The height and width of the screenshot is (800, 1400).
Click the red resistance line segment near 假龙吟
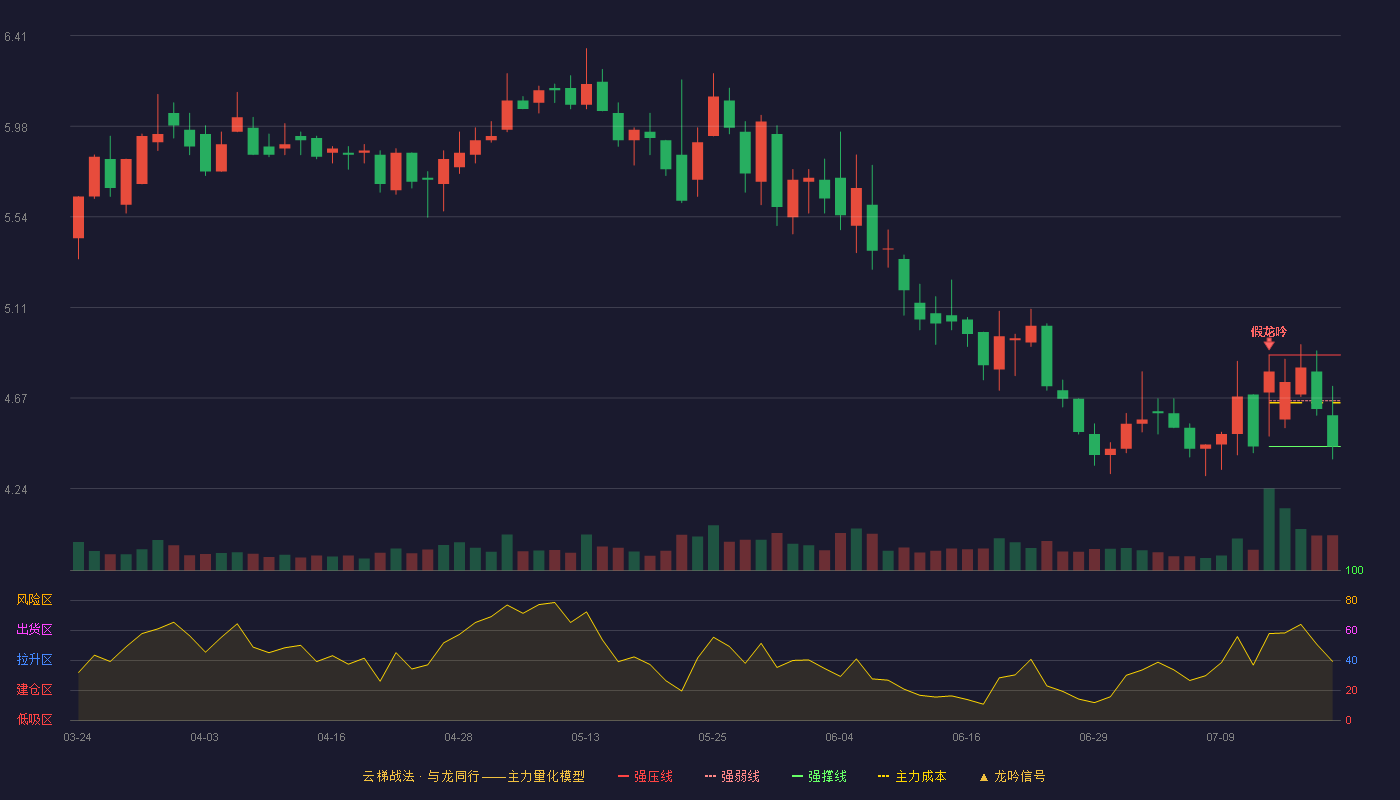[x=1304, y=355]
